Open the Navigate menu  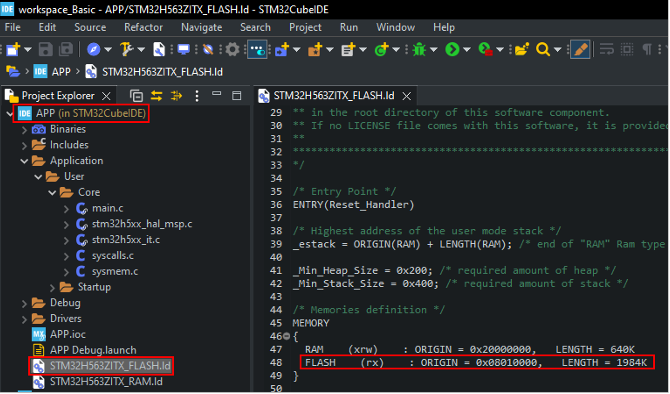(201, 27)
